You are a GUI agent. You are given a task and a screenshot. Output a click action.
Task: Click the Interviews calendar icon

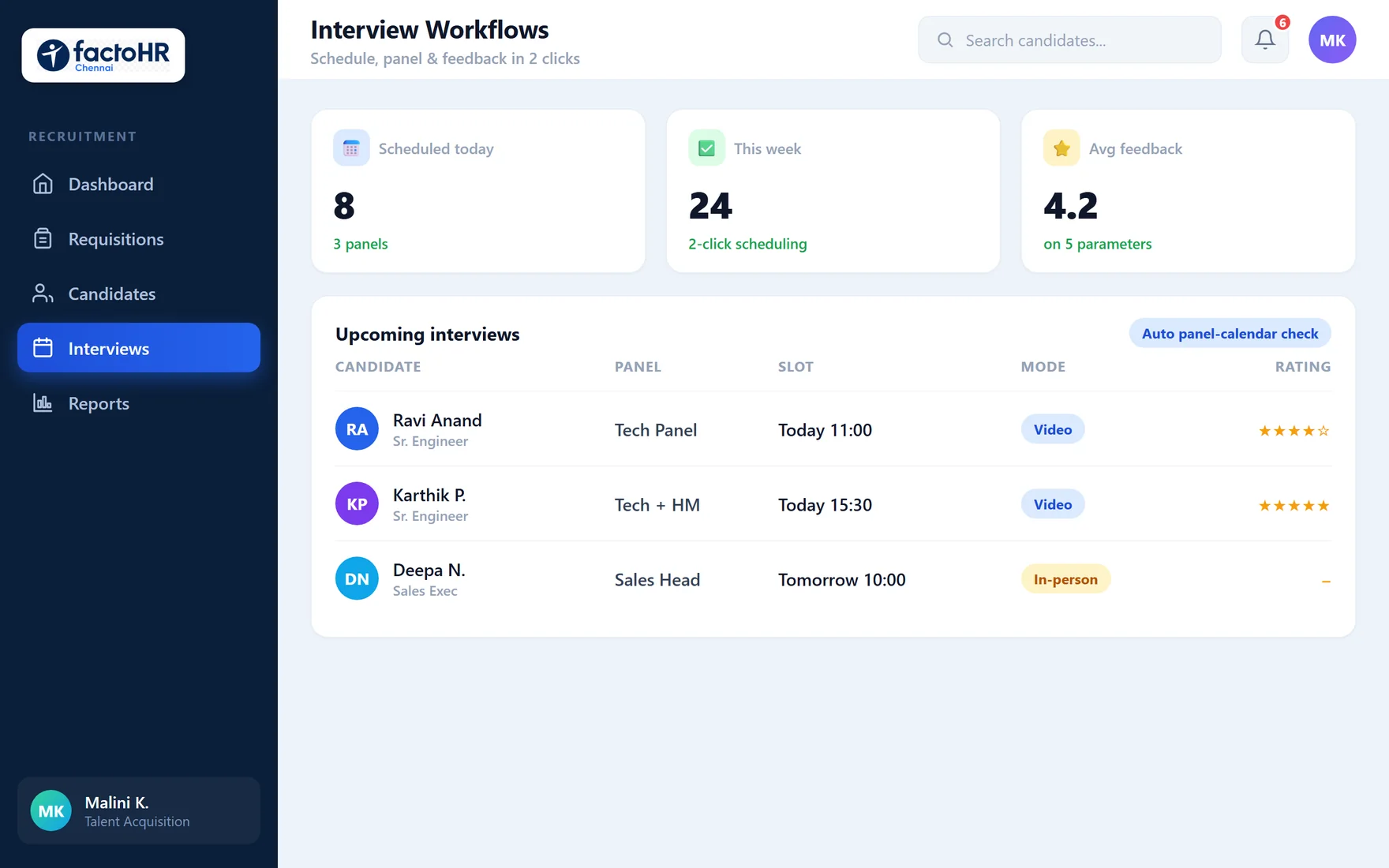(x=43, y=348)
